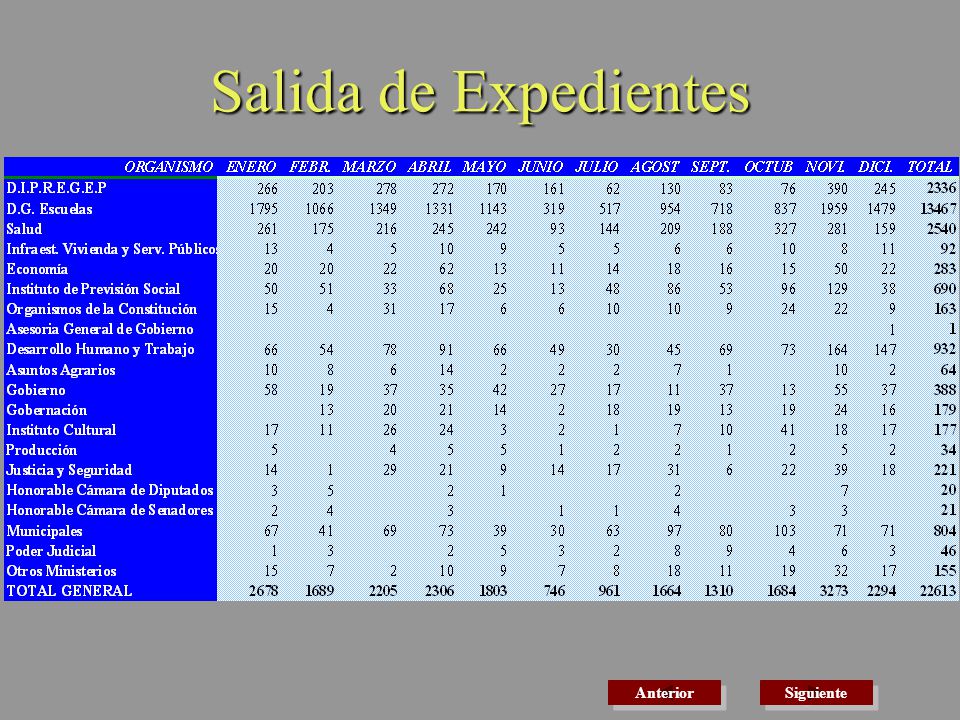The image size is (960, 720).
Task: Click the AGOST column header
Action: (x=654, y=167)
